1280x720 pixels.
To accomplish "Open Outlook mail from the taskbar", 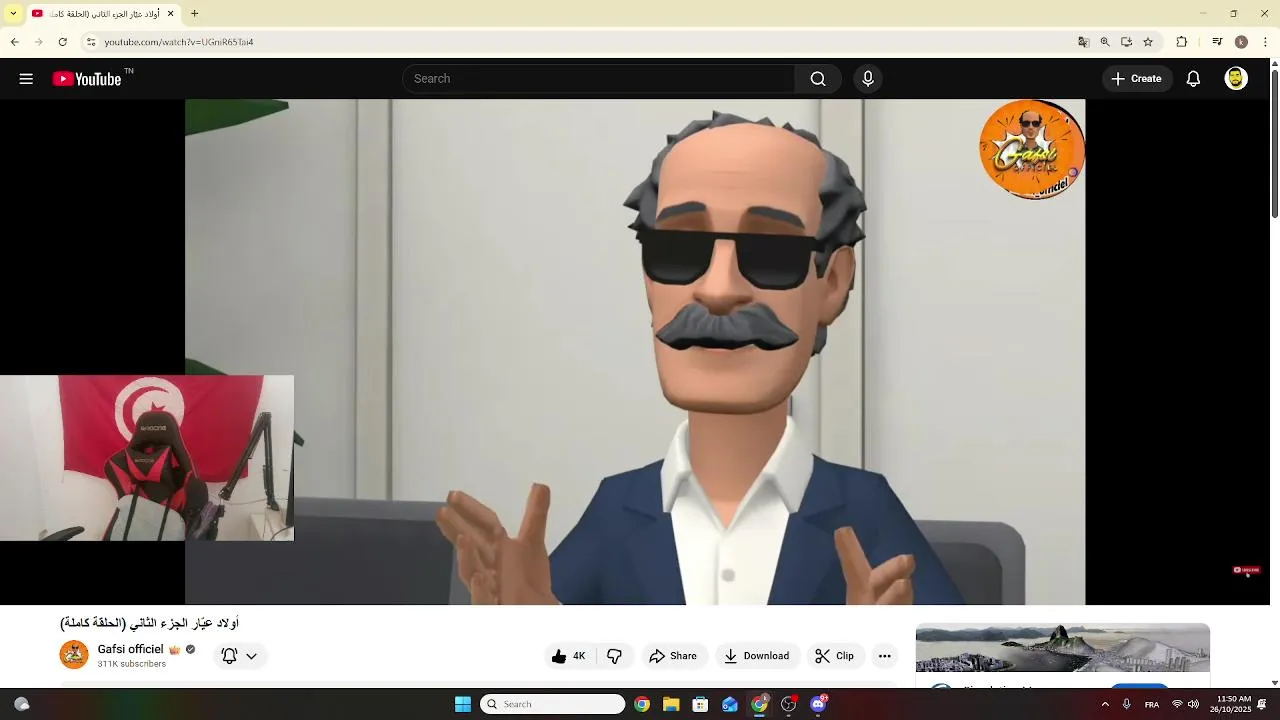I will pos(730,704).
